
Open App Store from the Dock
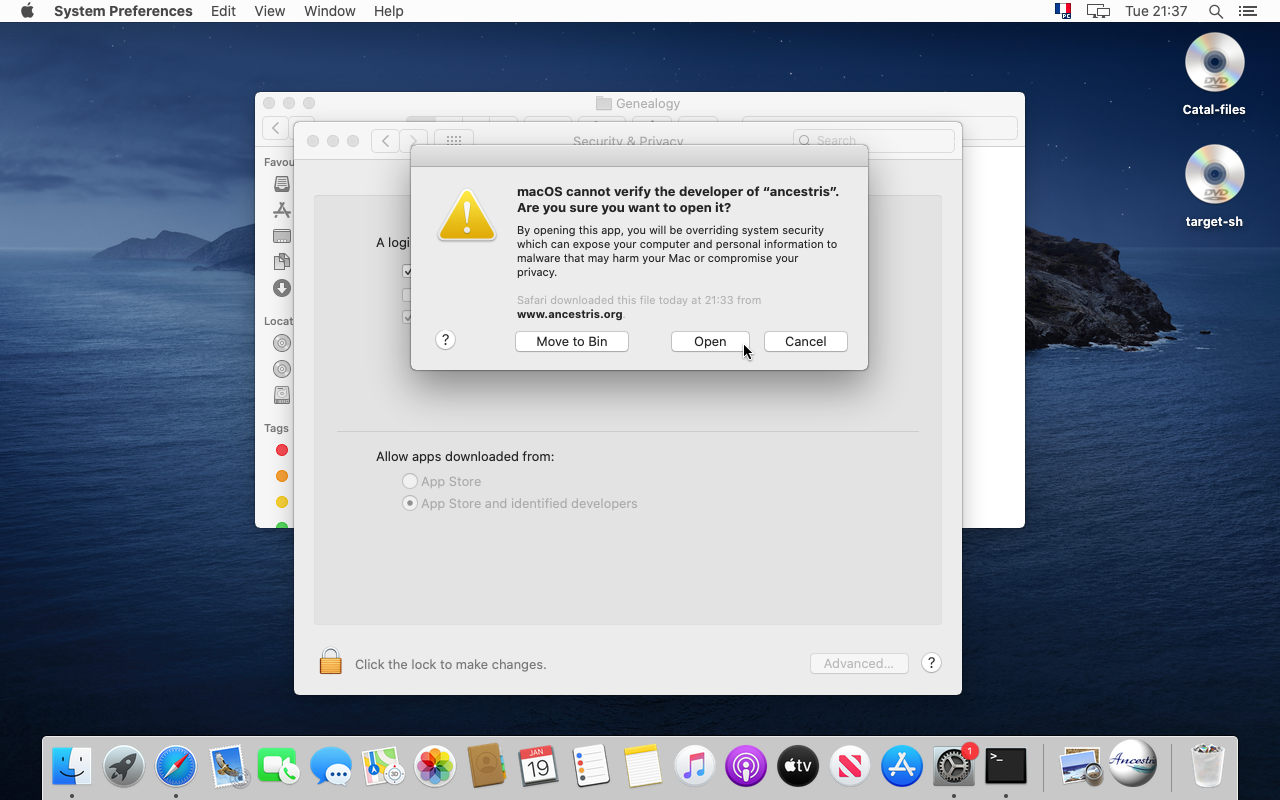(x=902, y=767)
